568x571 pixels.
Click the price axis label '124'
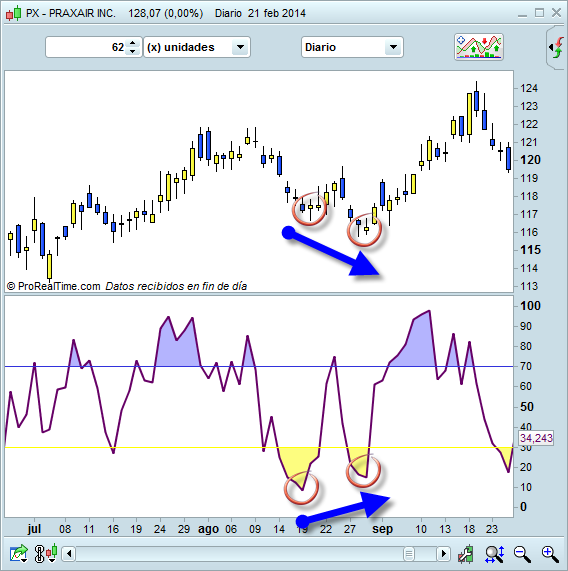(x=529, y=88)
